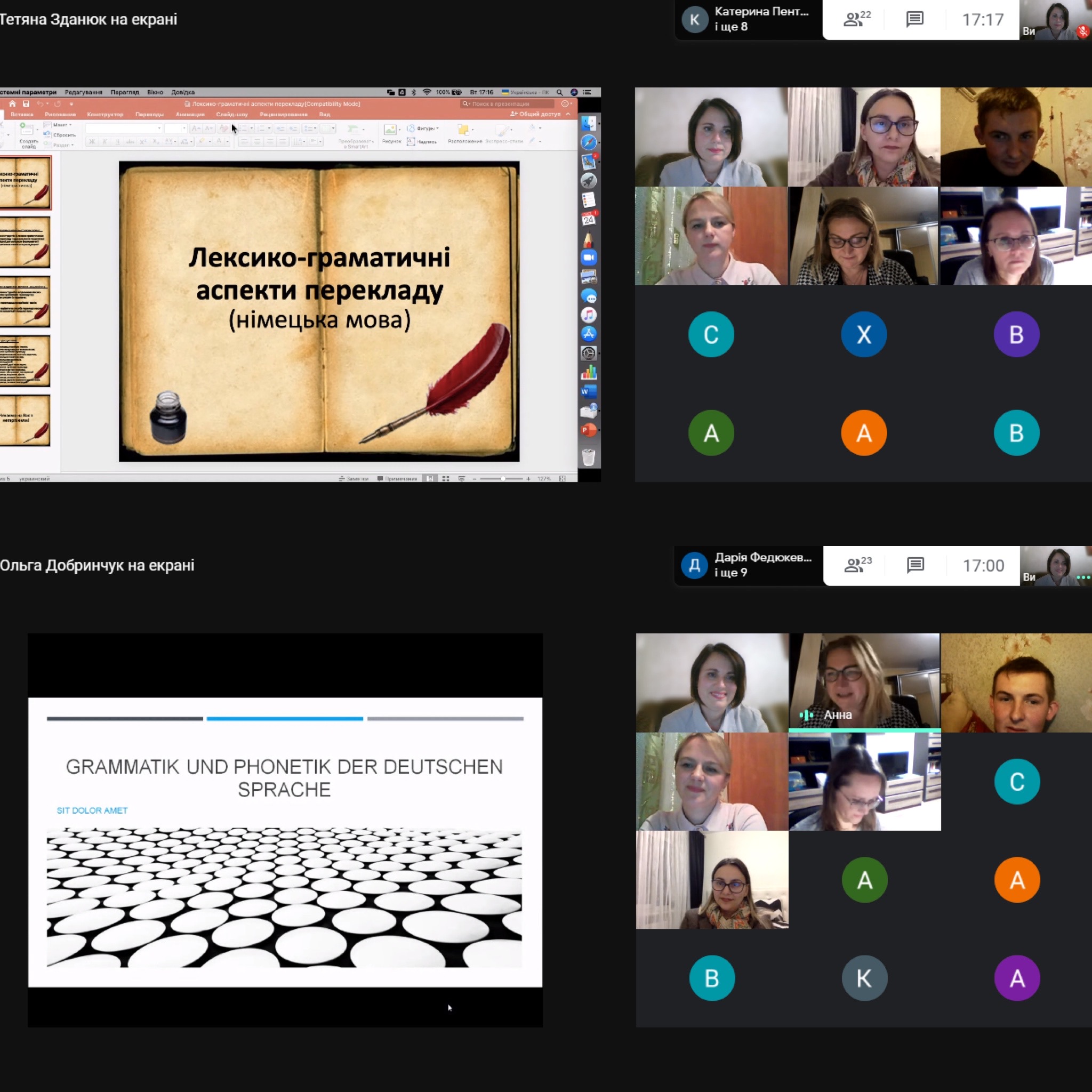This screenshot has height=1092, width=1092.
Task: Open the Слайд-шоу ribbon tab
Action: [232, 114]
